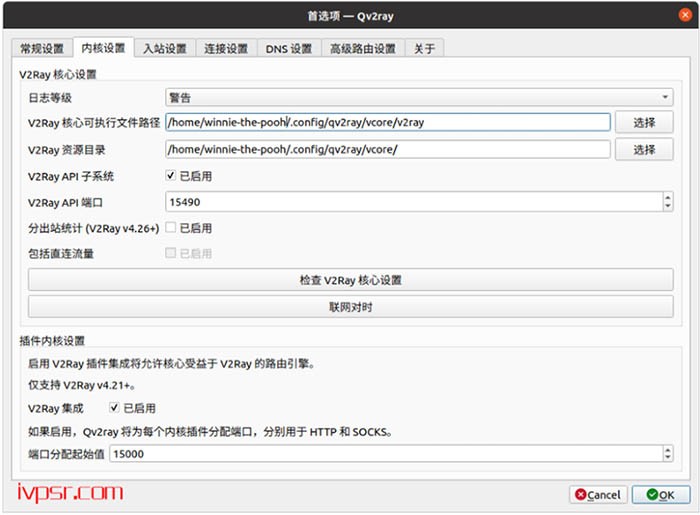The image size is (700, 515).
Task: Decrease the 端口分配起始值 value
Action: (668, 458)
